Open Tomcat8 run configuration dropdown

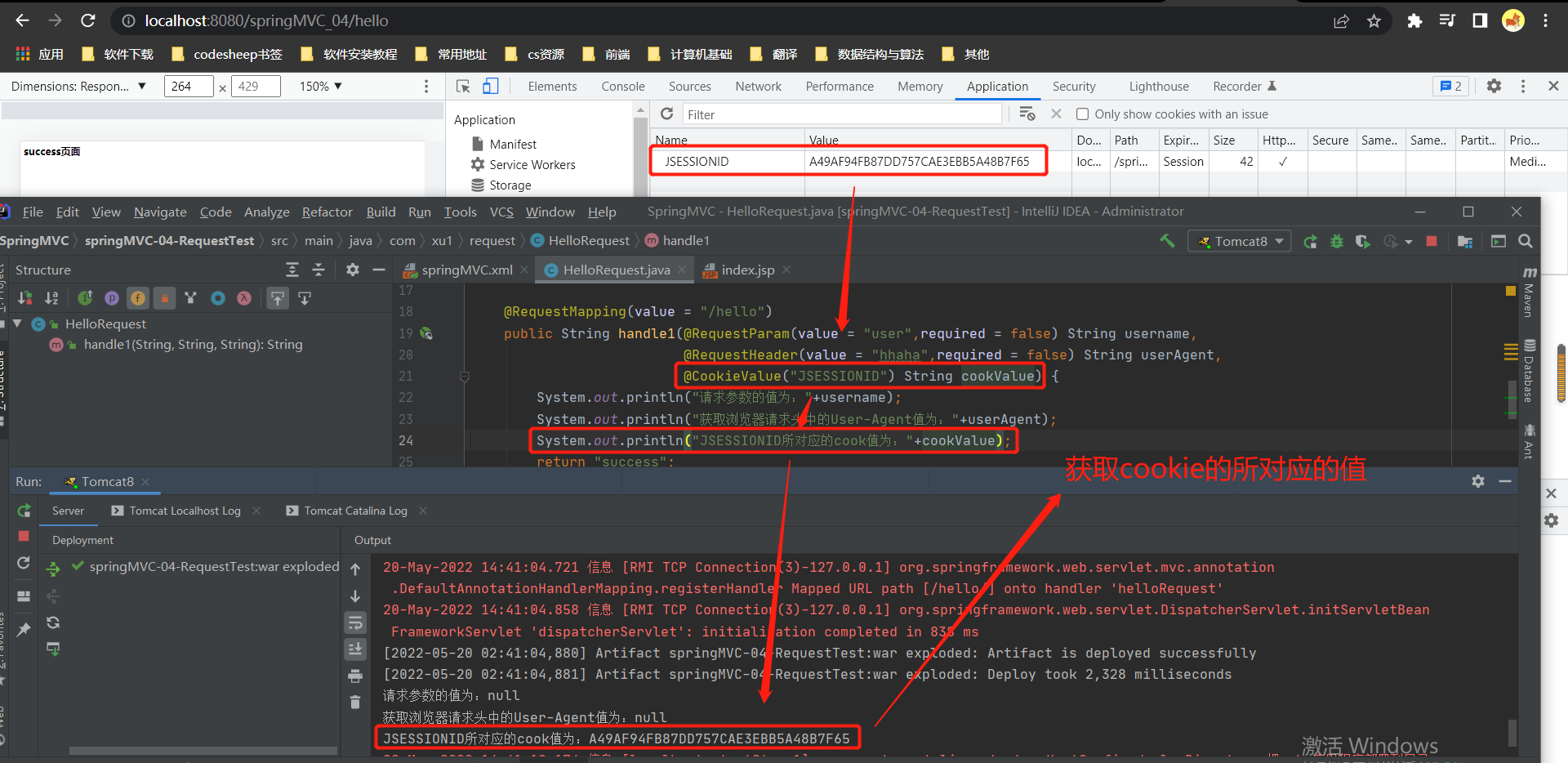(x=1239, y=241)
